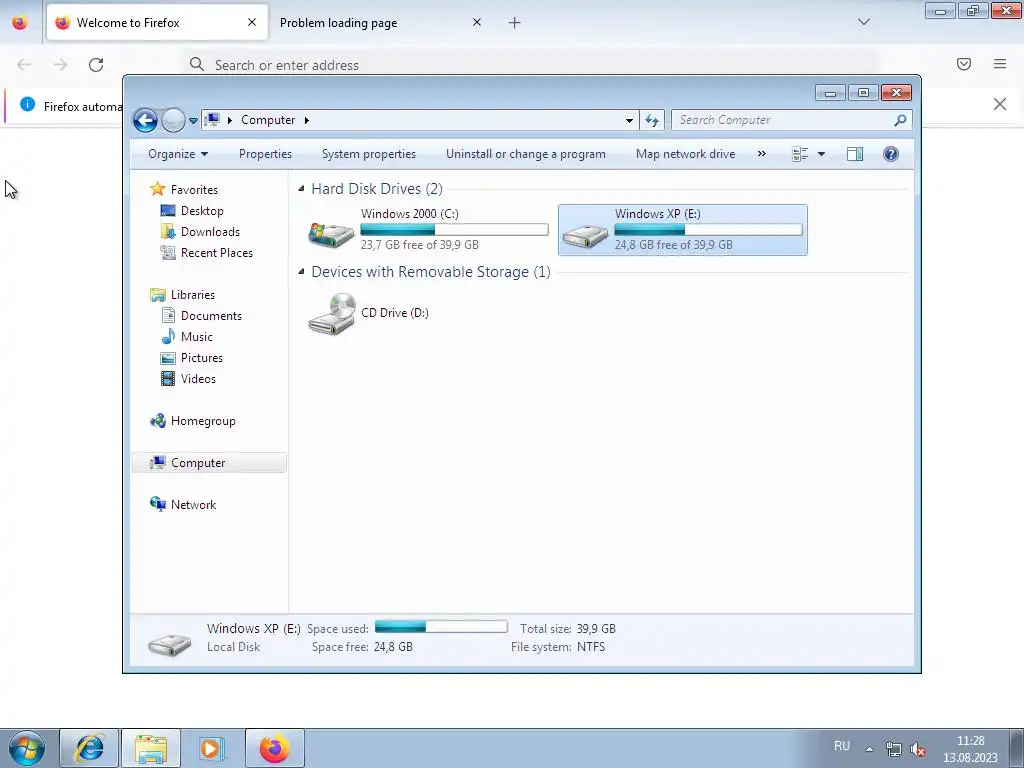Click Firefox Back arrow
This screenshot has width=1024, height=768.
(x=24, y=65)
